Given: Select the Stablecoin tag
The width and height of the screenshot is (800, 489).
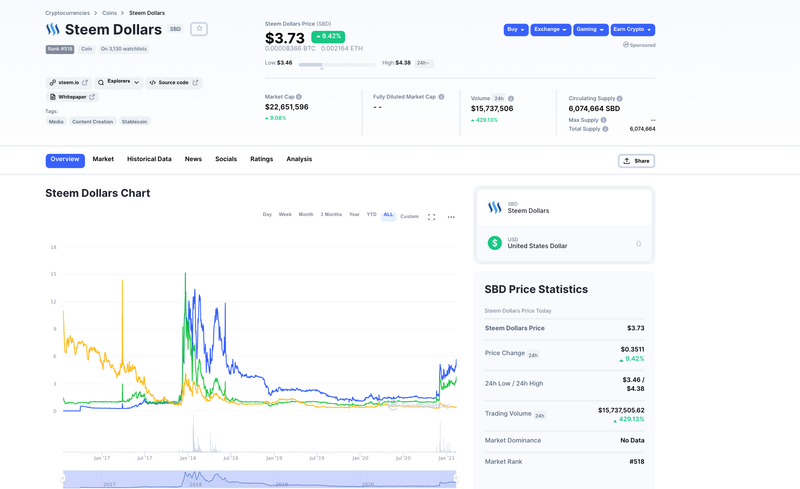Looking at the screenshot, I should 134,121.
